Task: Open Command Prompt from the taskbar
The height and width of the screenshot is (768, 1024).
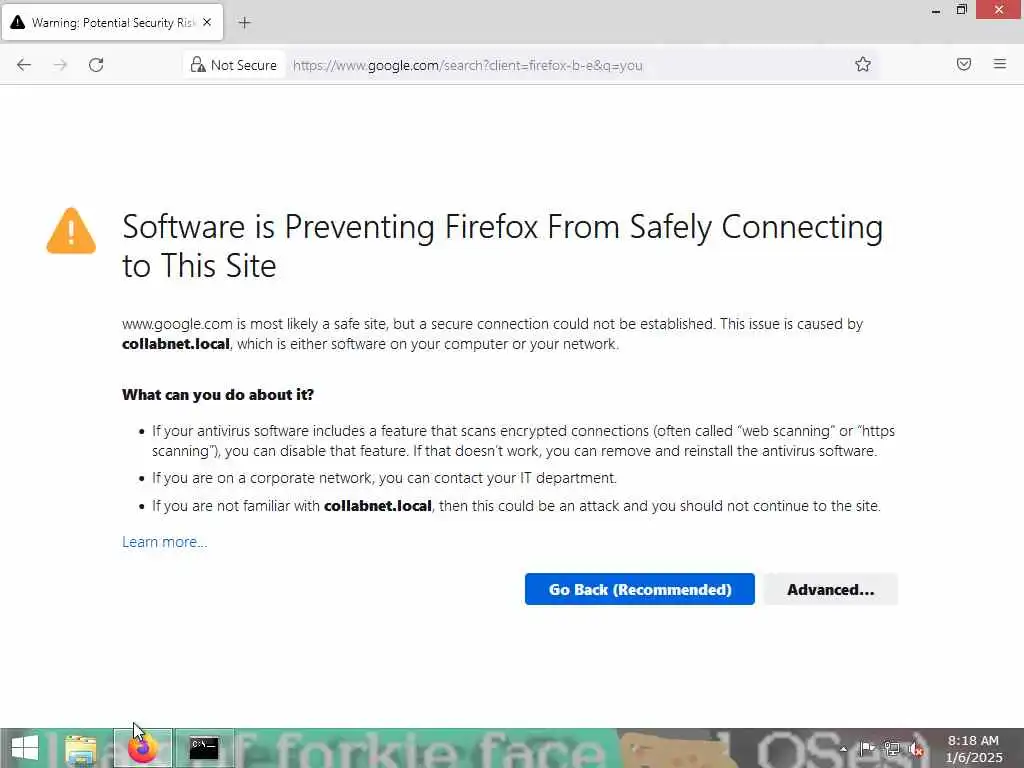Action: tap(204, 748)
